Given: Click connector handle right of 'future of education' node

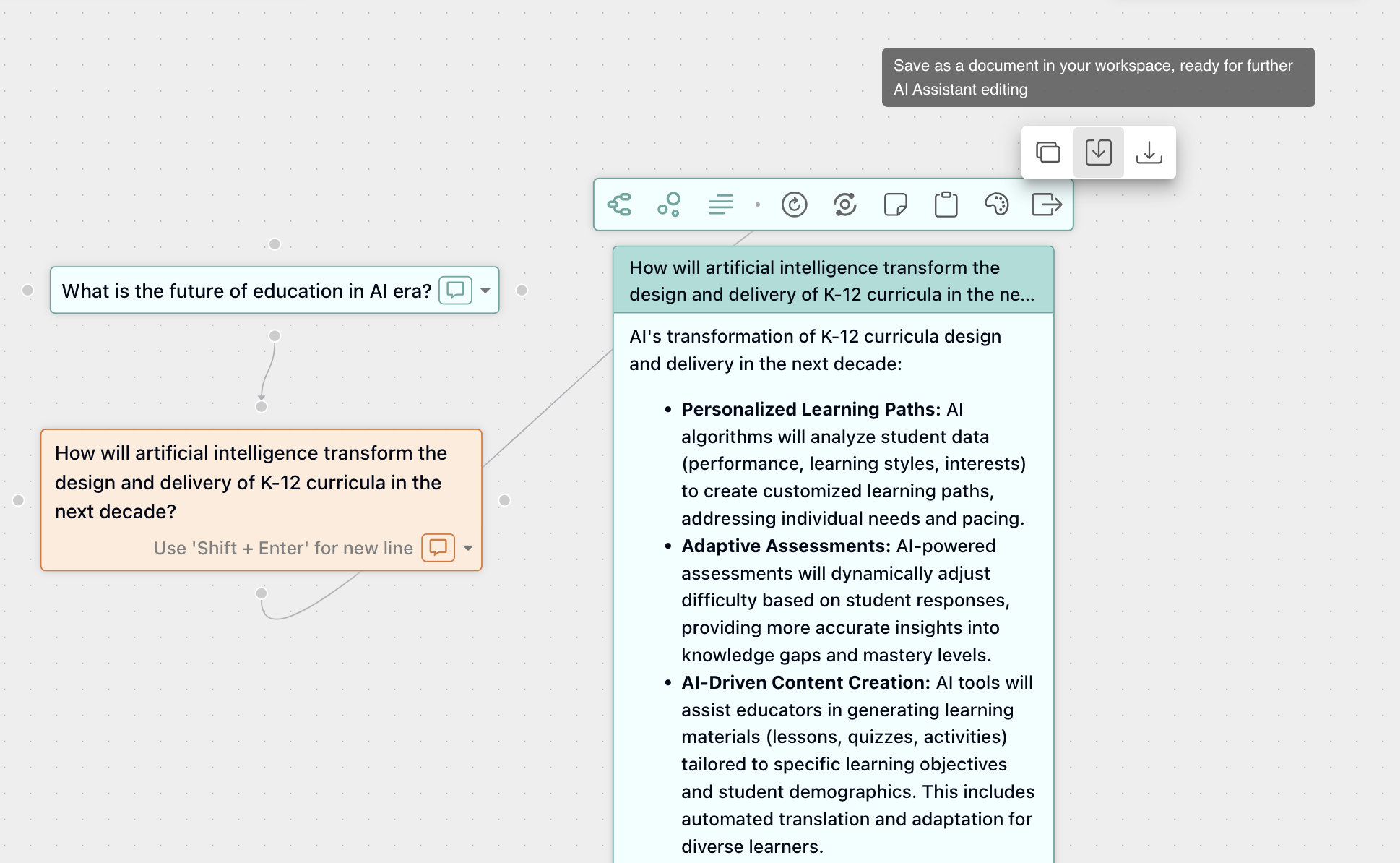Looking at the screenshot, I should (522, 291).
